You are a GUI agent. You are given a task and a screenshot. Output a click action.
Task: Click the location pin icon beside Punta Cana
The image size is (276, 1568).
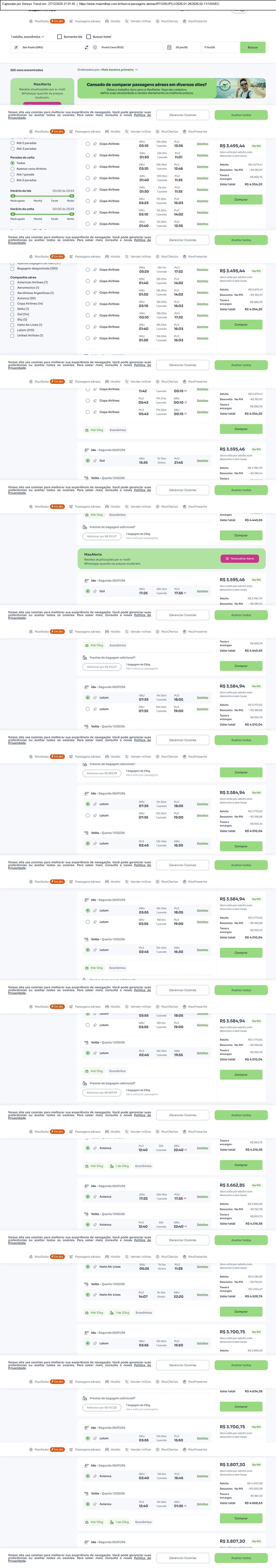[95, 47]
